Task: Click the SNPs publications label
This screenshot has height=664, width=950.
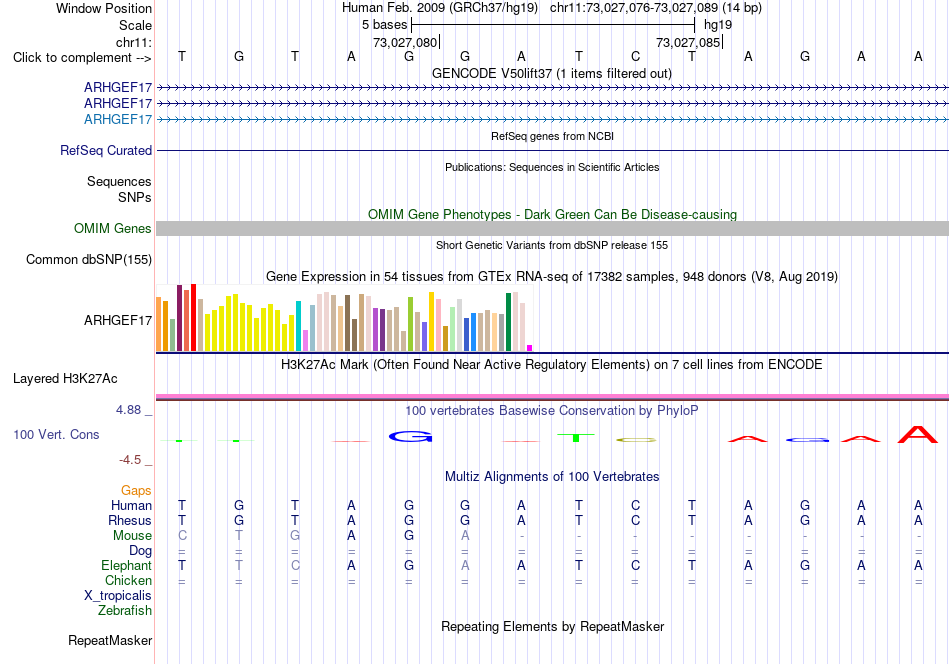Action: click(135, 198)
